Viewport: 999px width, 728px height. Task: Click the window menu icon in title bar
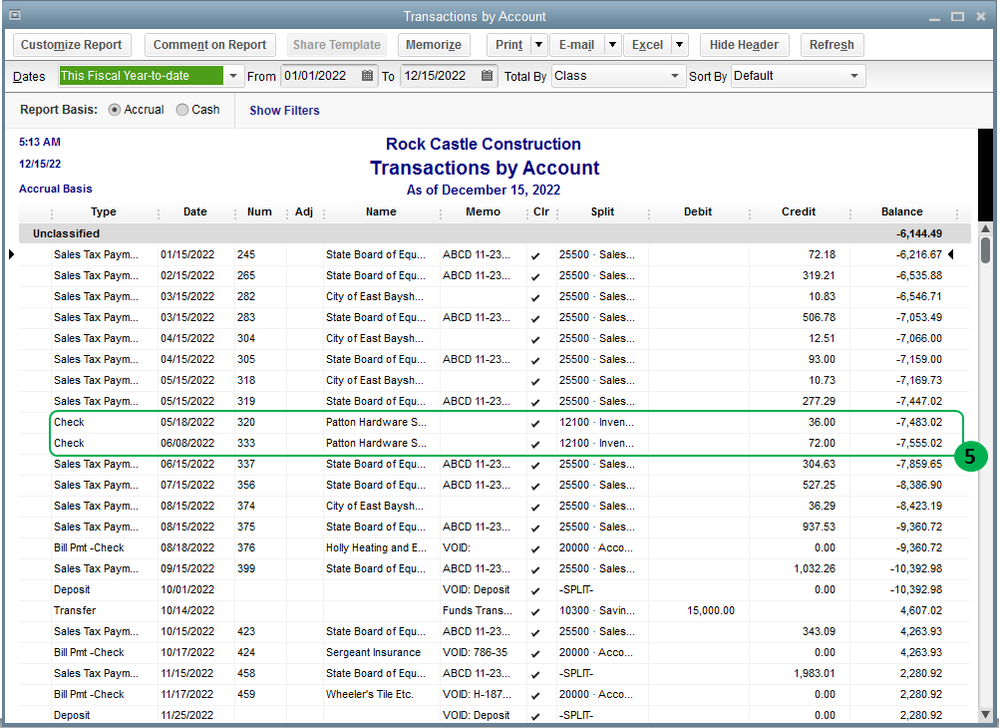pyautogui.click(x=13, y=16)
